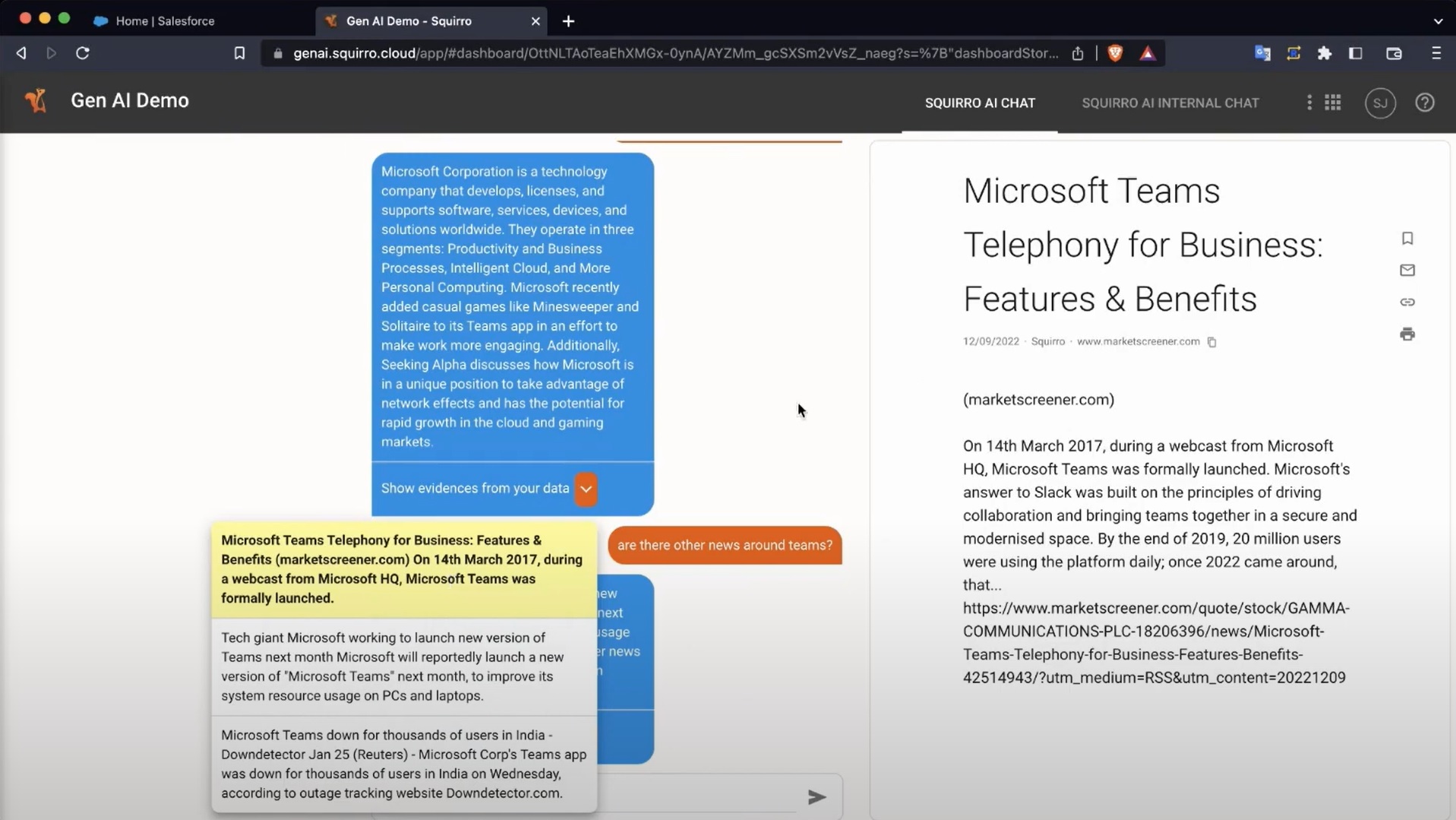The height and width of the screenshot is (820, 1456).
Task: Select evidence about new Teams version launch
Action: 404,666
